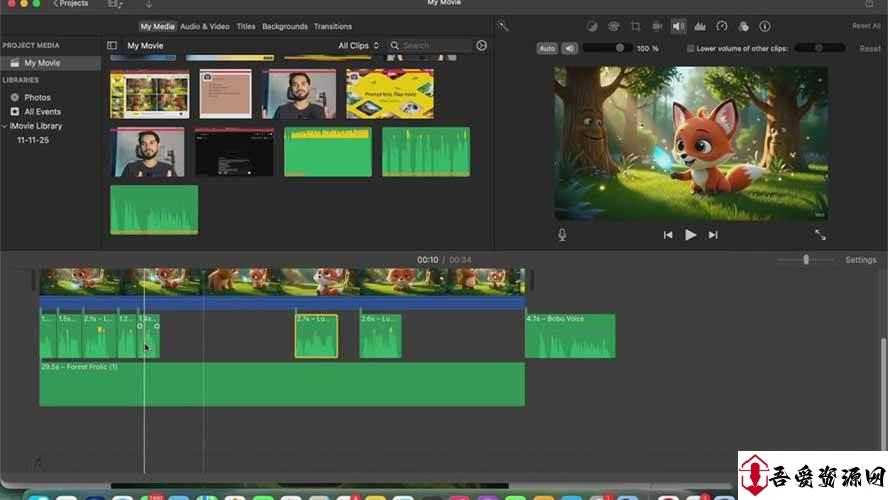Click the timeline zoom slider
888x500 pixels.
pos(806,260)
